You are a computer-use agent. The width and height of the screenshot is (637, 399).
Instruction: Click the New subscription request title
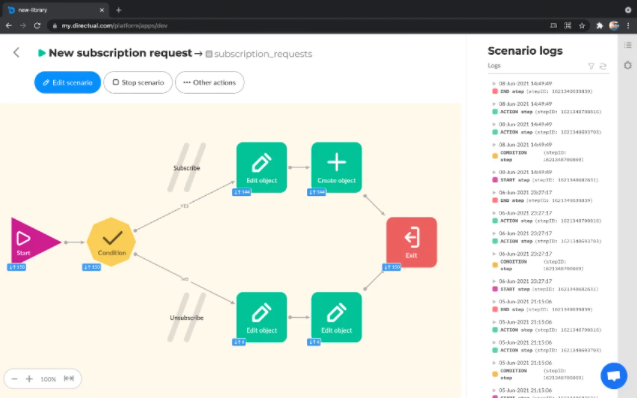[x=120, y=53]
